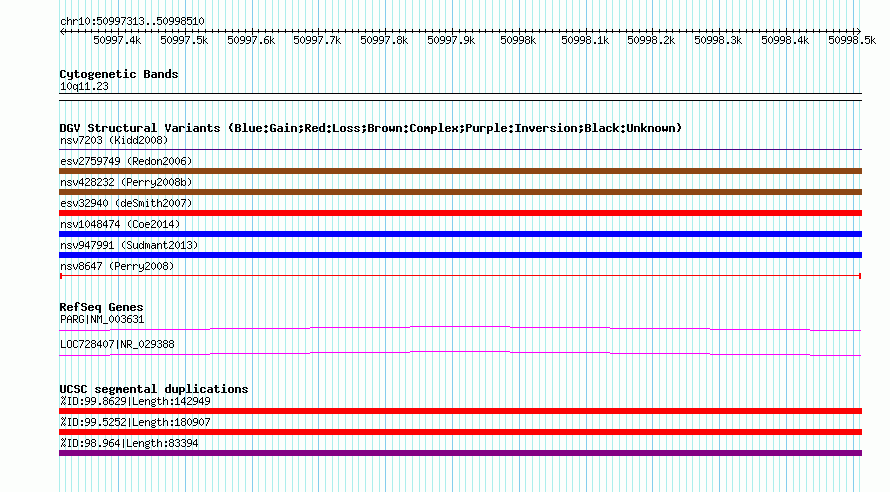This screenshot has height=492, width=890.
Task: Click the magenta LOC728407 gene intron line
Action: click(460, 354)
